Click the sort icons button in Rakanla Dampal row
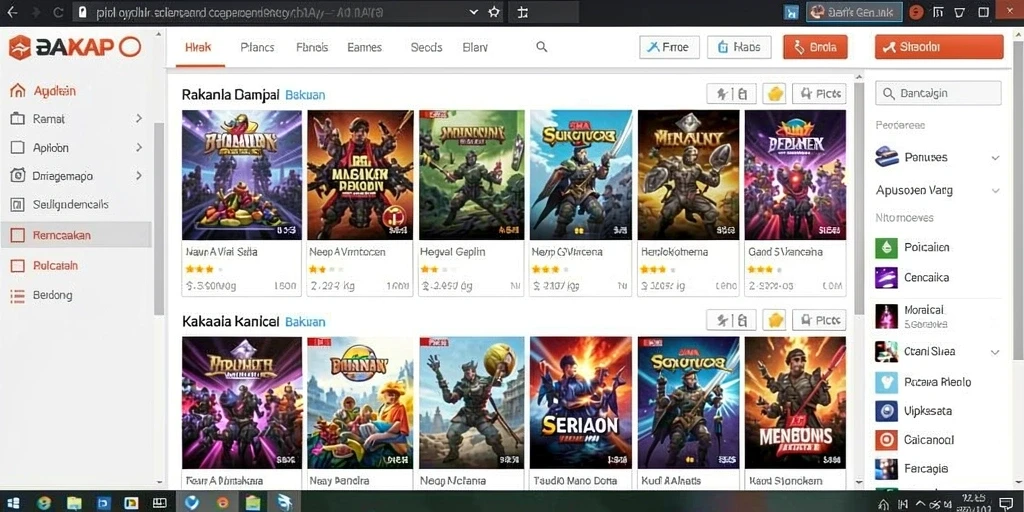 (731, 94)
